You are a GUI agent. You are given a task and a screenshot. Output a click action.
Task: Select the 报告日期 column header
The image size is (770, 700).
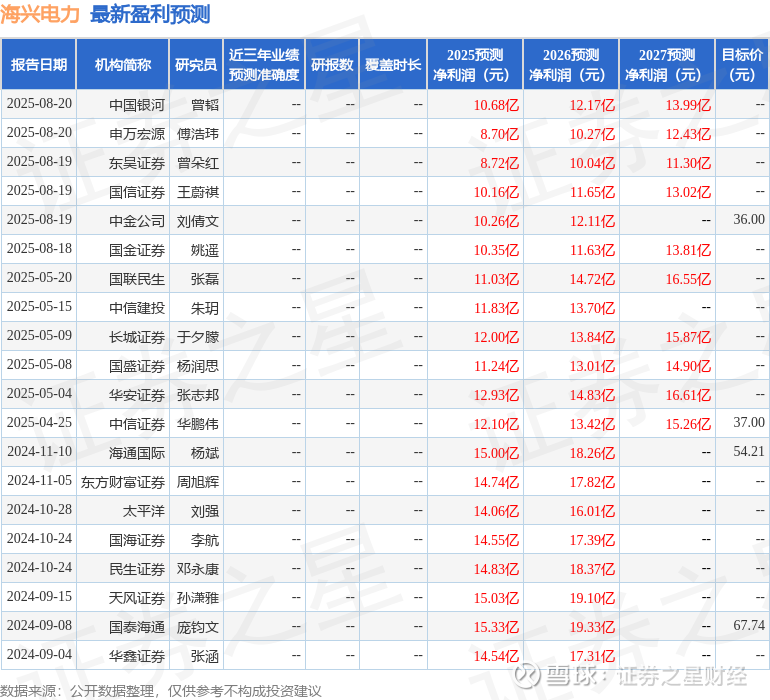(39, 64)
